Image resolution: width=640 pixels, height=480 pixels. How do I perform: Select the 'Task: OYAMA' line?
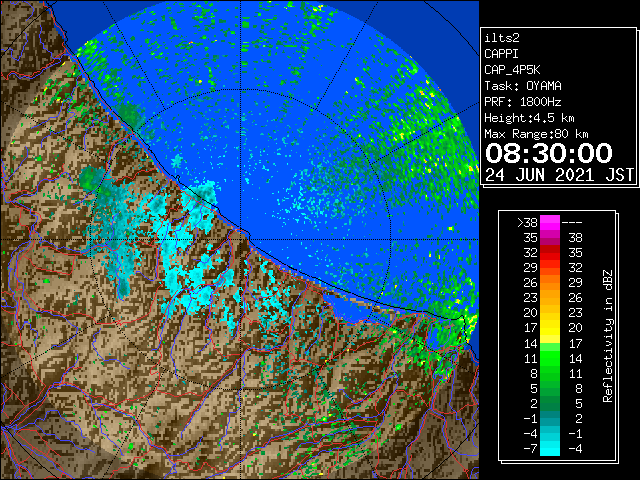(x=523, y=86)
